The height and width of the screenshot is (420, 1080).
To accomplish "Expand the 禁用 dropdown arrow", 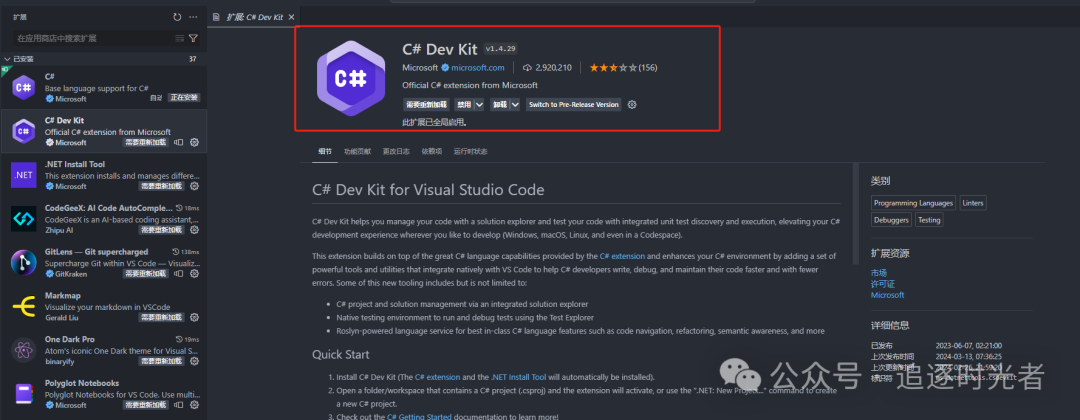I will click(479, 105).
